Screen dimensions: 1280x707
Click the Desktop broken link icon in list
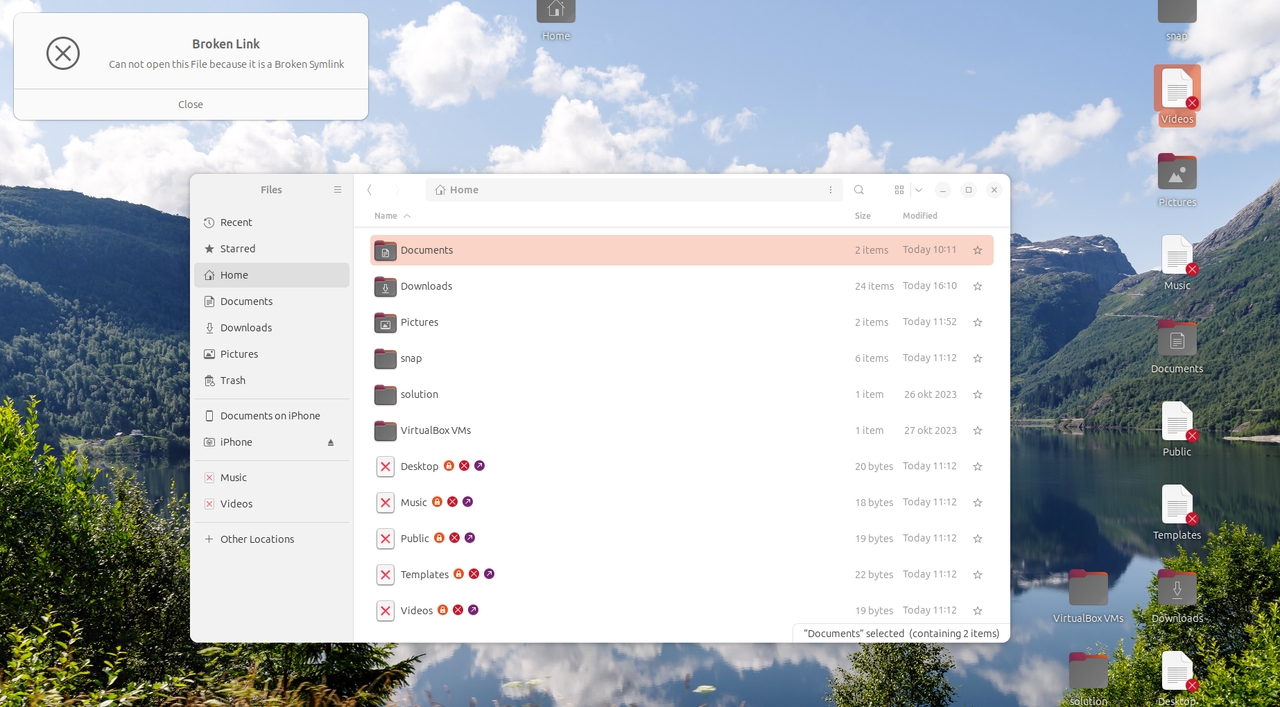385,466
